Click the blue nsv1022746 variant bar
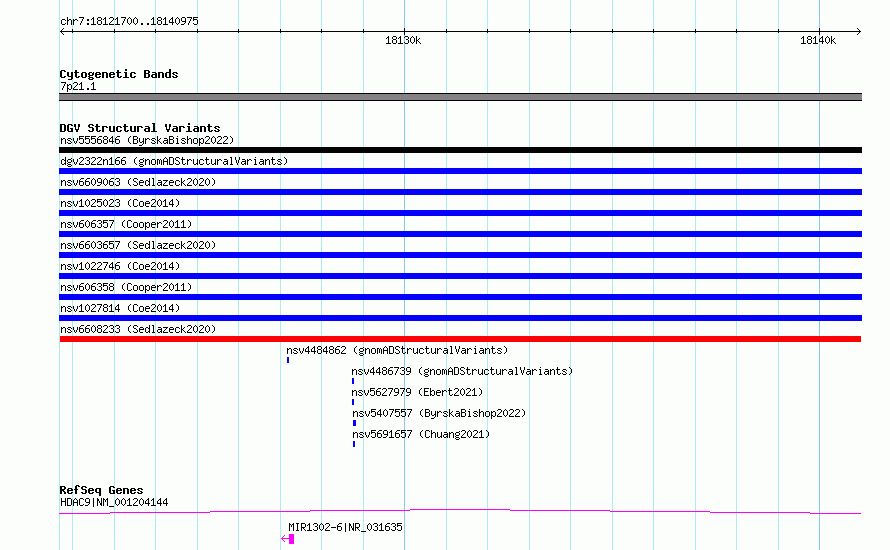The height and width of the screenshot is (550, 890). click(x=460, y=276)
